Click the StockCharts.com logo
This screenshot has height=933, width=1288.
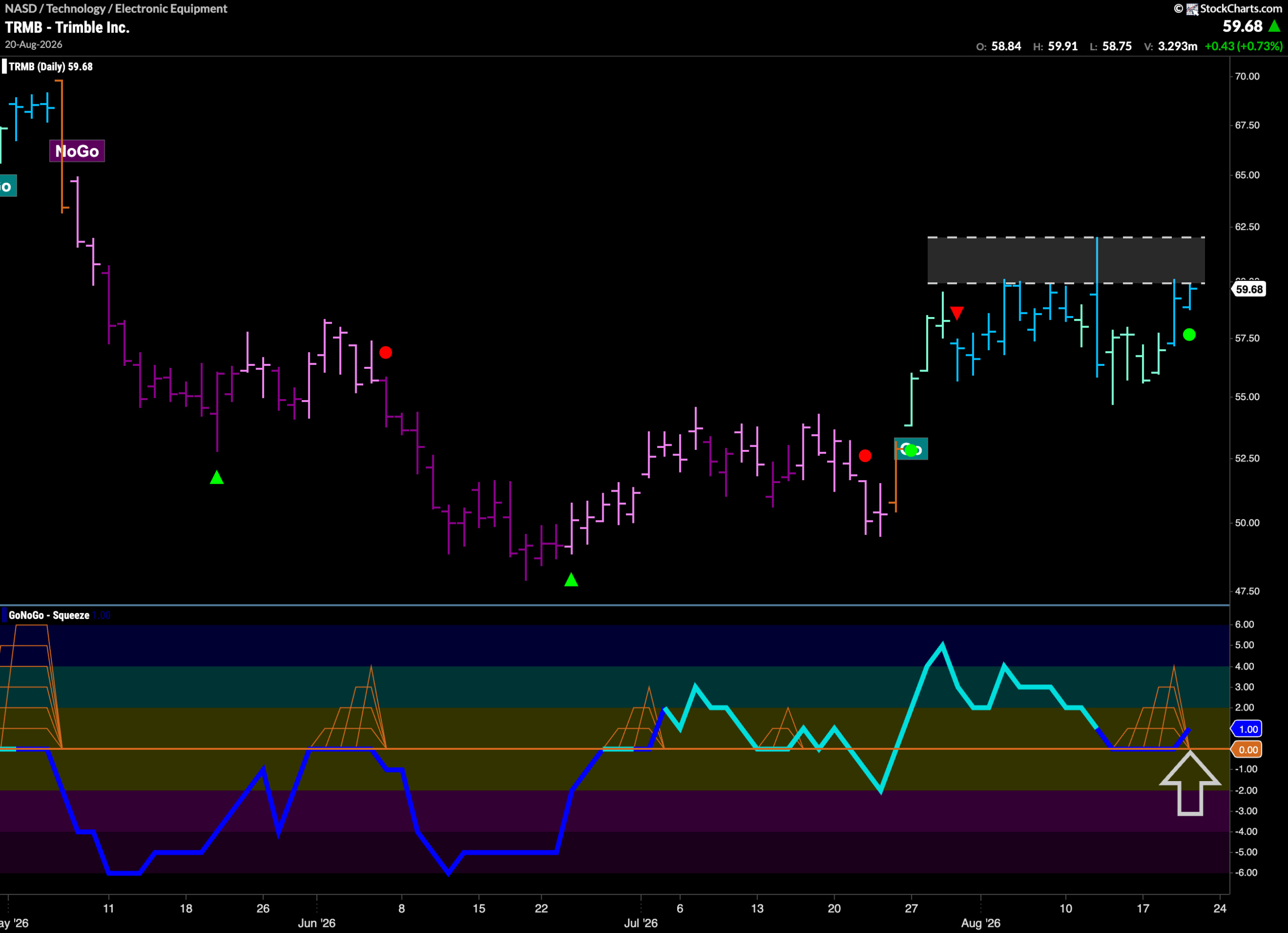point(1228,9)
